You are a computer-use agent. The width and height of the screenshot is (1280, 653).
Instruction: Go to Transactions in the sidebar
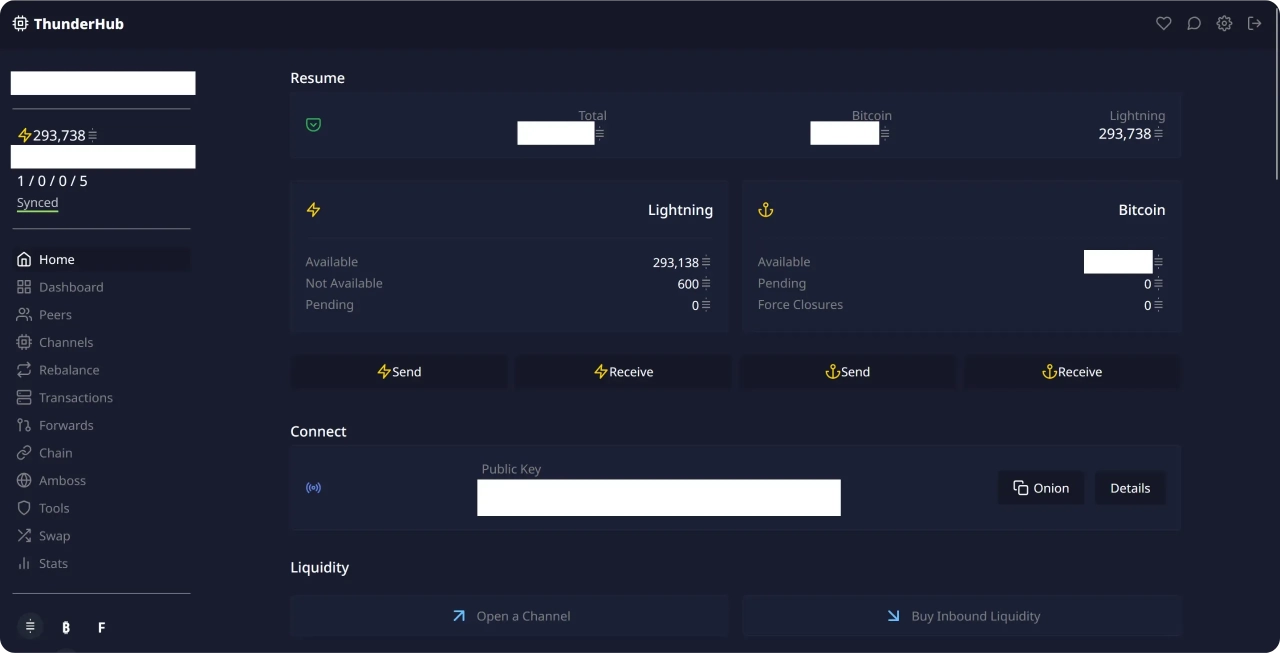click(75, 397)
